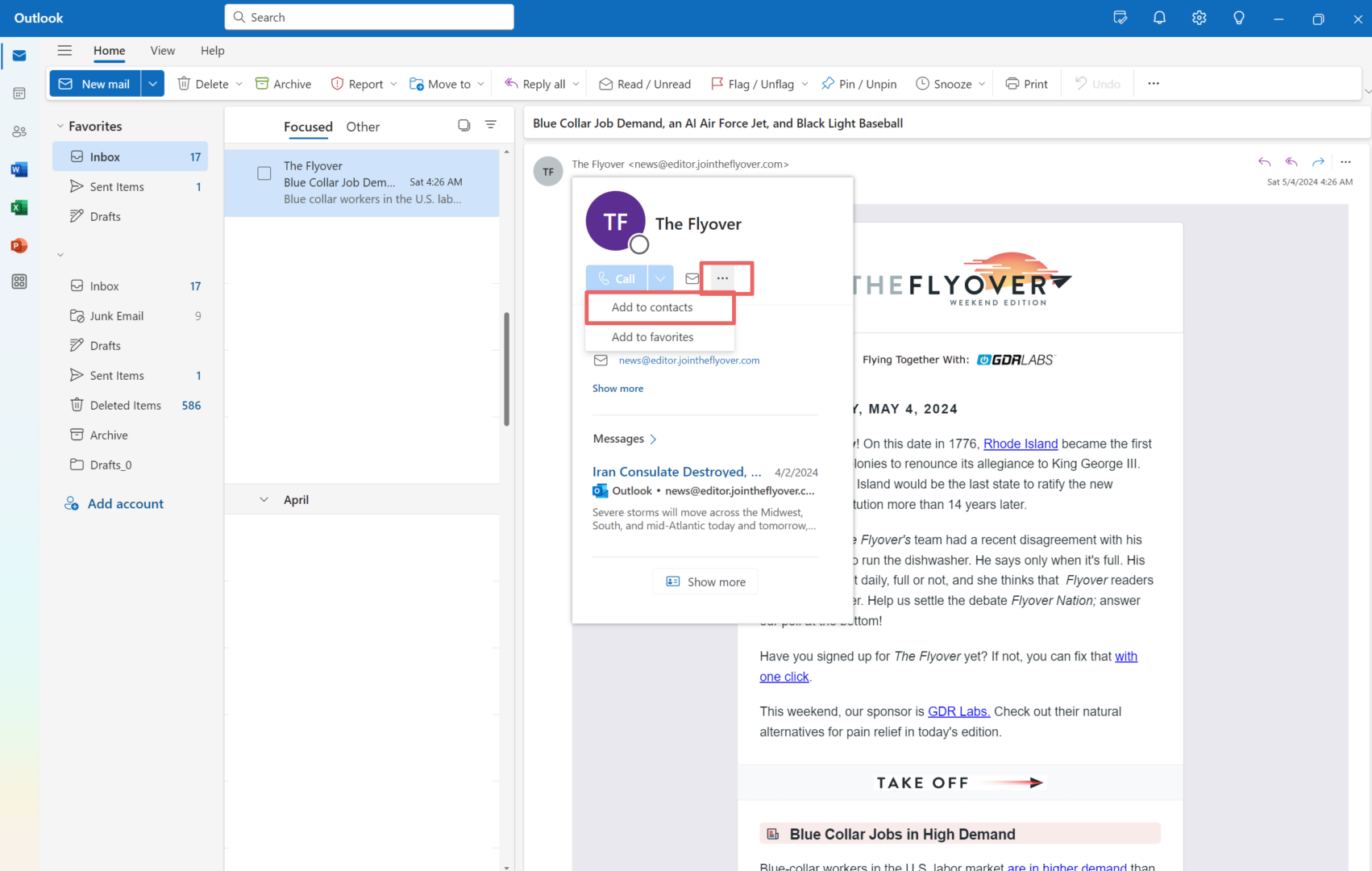This screenshot has height=871, width=1372.
Task: Click the Reply arrow in reading pane
Action: pos(1264,162)
